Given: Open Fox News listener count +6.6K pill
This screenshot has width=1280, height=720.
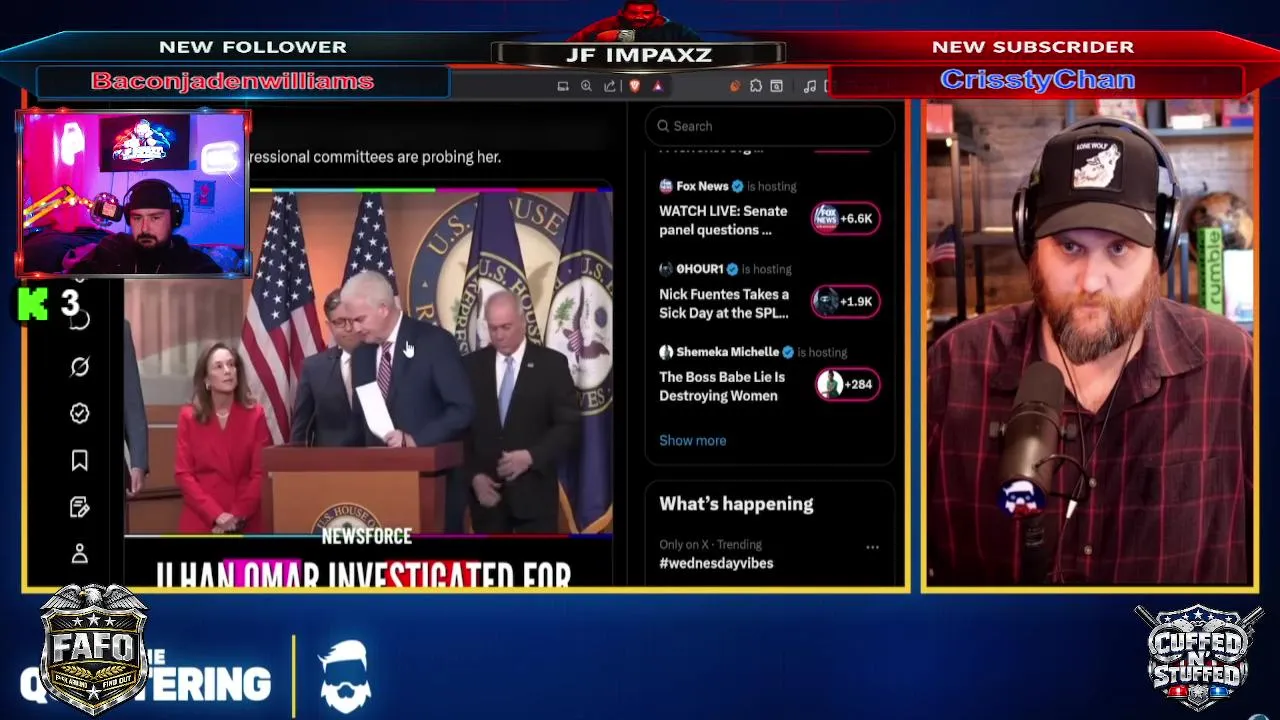Looking at the screenshot, I should click(846, 218).
